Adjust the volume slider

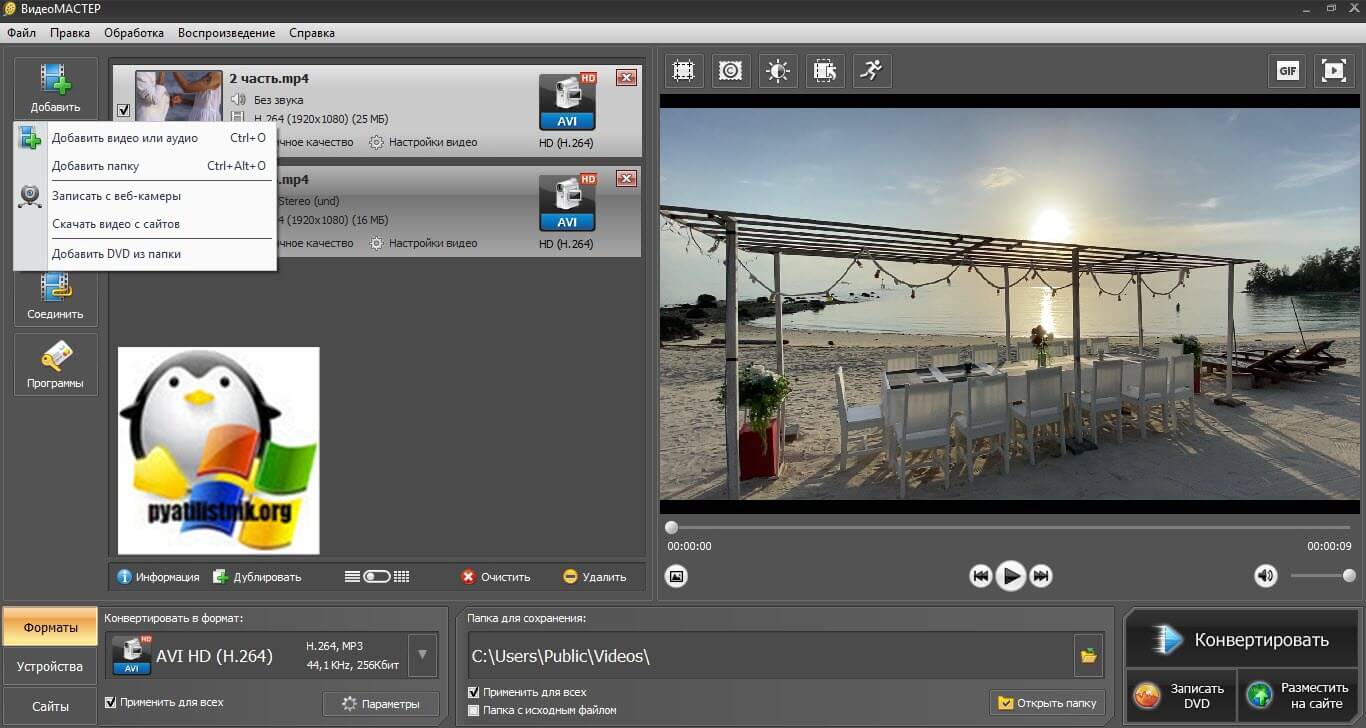pos(1320,576)
